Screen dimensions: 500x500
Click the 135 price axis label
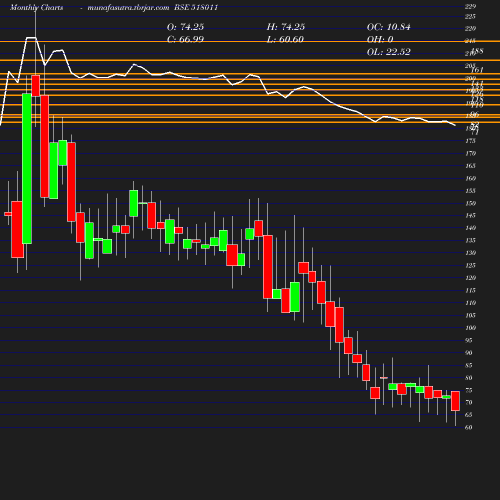[x=470, y=240]
